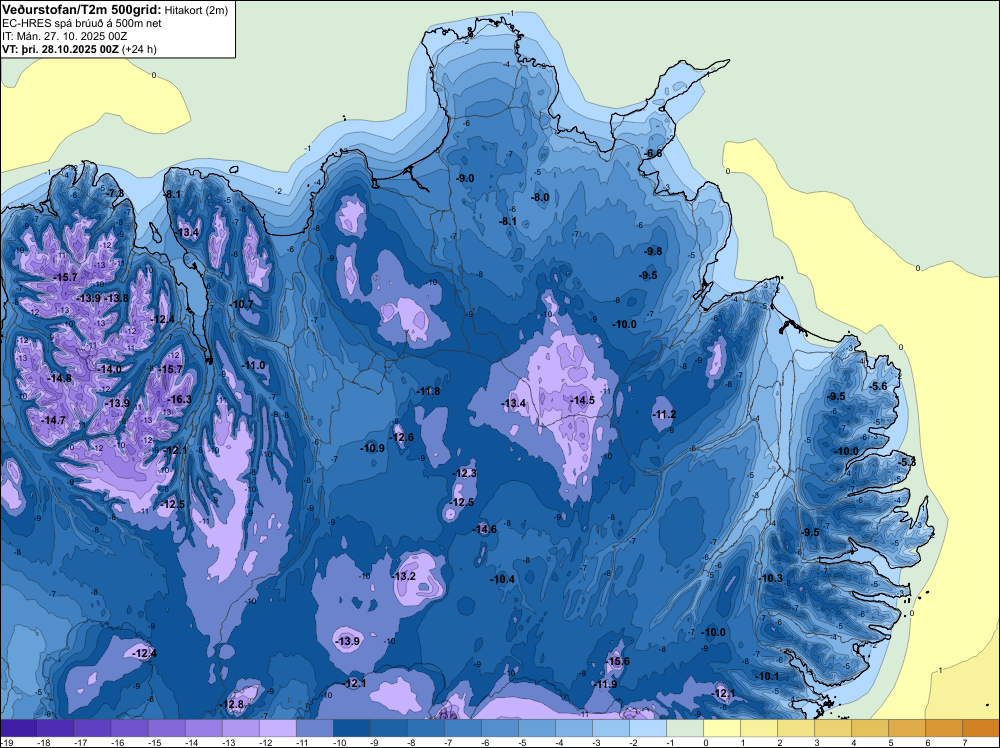Click the -10.3 temperature value
The height and width of the screenshot is (748, 1000).
tap(770, 578)
